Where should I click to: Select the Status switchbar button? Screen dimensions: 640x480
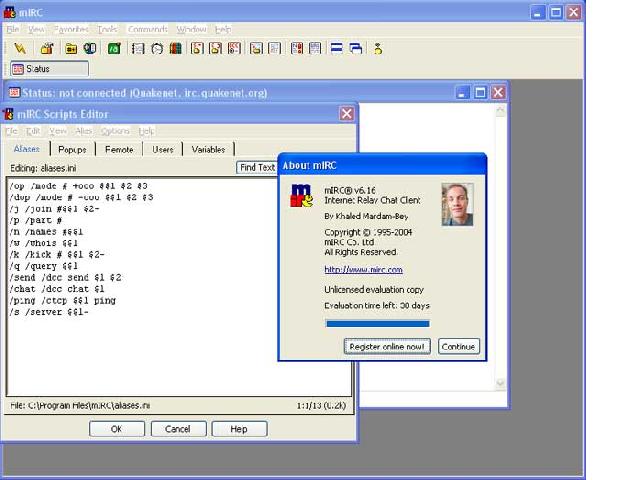click(x=49, y=69)
